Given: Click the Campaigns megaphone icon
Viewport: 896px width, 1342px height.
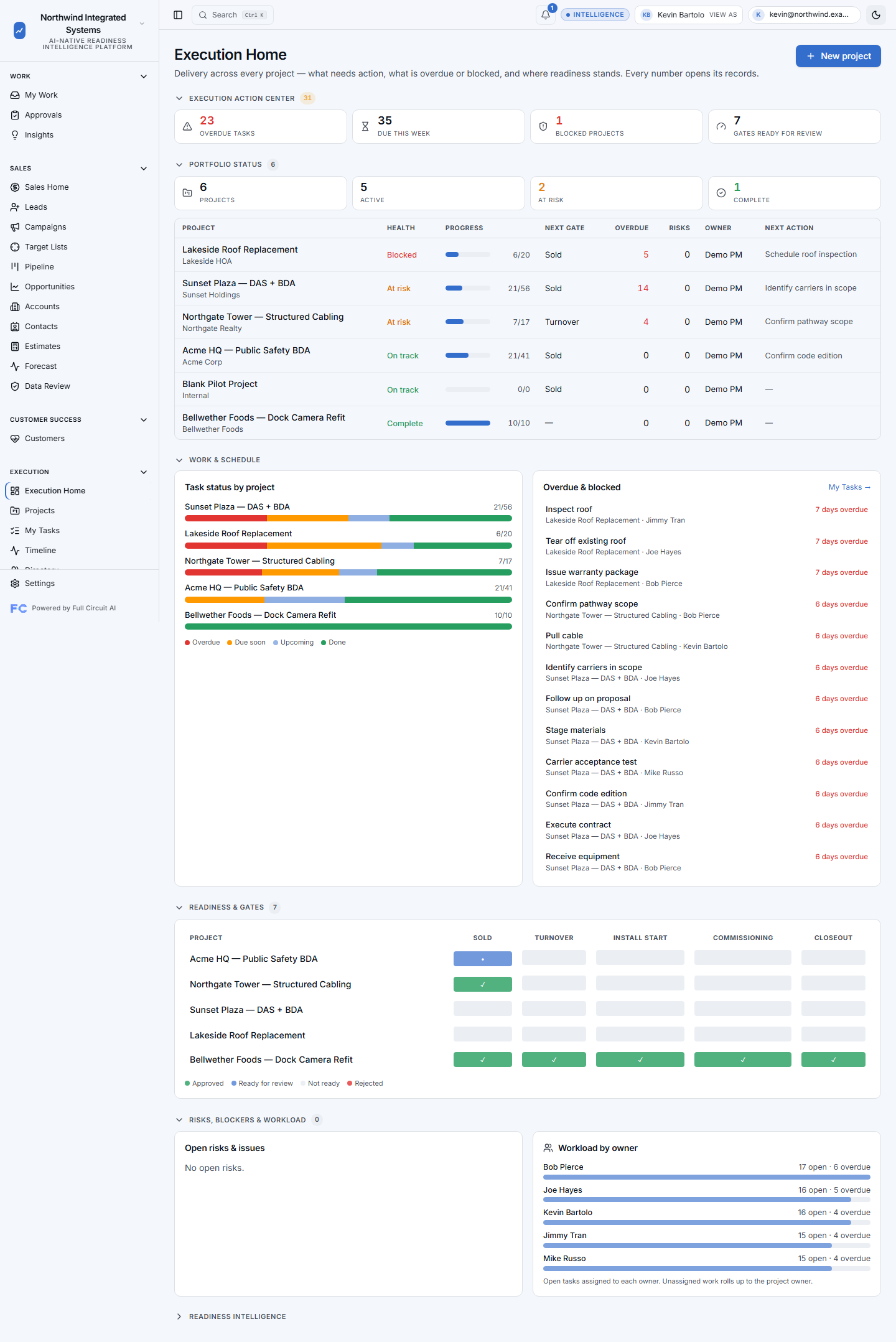Looking at the screenshot, I should [15, 227].
